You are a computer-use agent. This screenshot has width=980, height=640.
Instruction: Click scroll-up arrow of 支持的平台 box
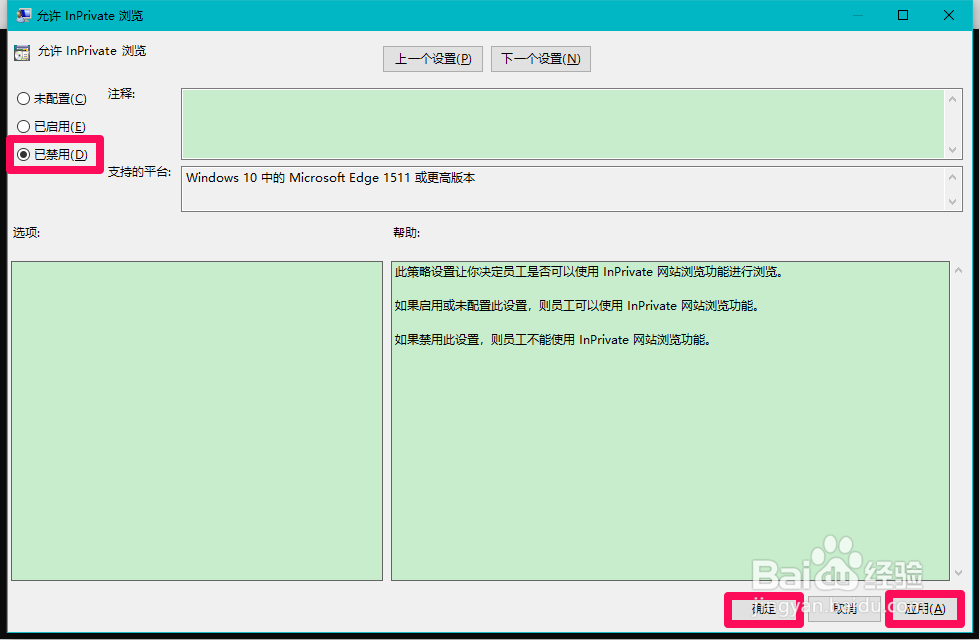[952, 178]
